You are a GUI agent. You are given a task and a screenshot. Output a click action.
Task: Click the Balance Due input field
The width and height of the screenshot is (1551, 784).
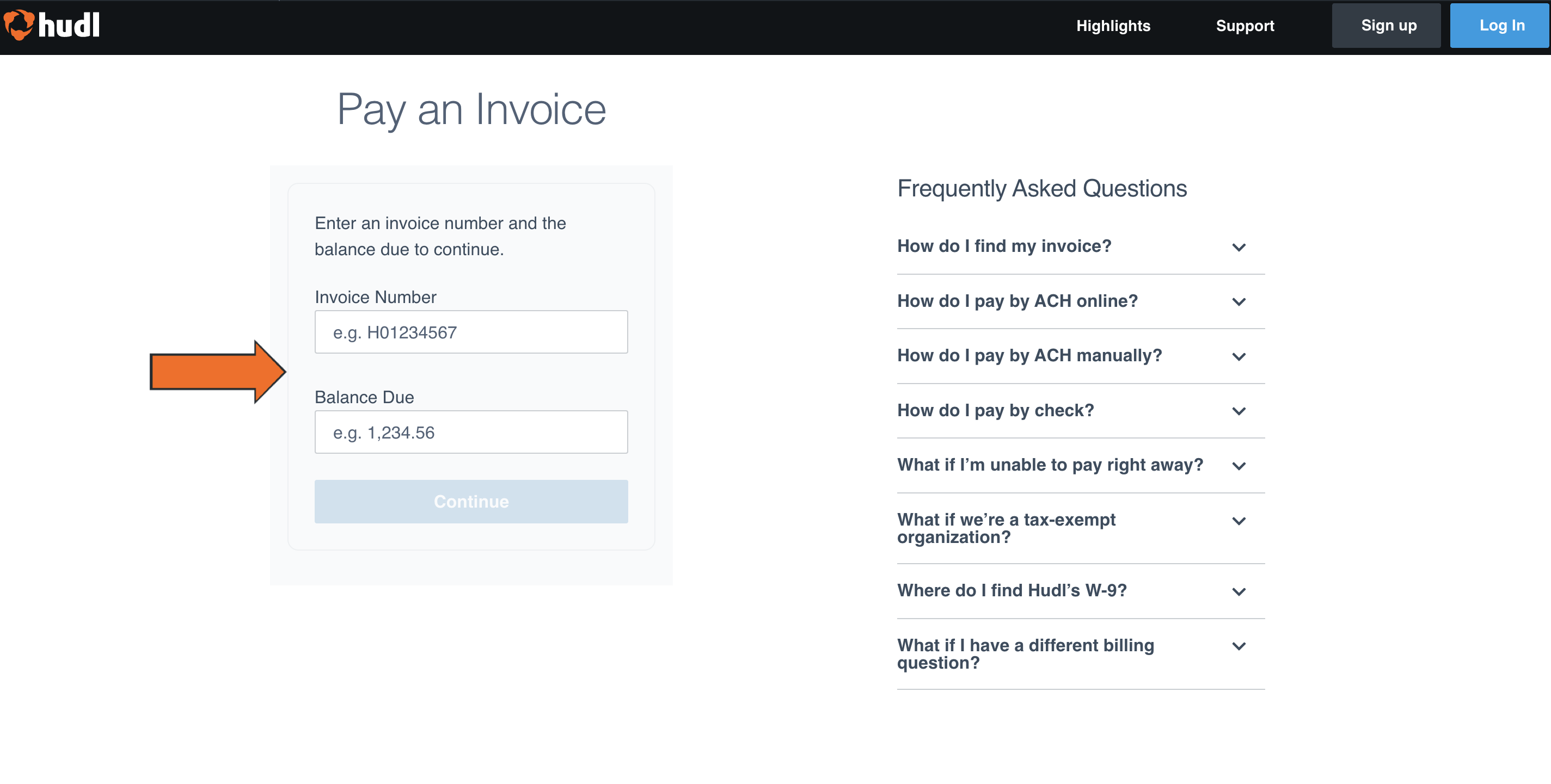click(471, 431)
